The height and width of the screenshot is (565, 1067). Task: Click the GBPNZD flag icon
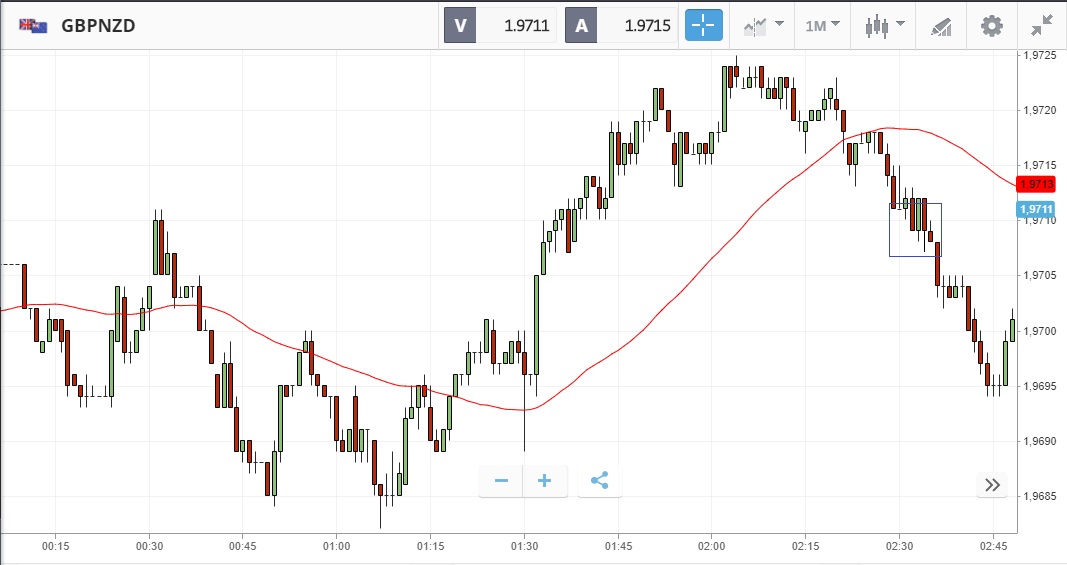tap(33, 26)
